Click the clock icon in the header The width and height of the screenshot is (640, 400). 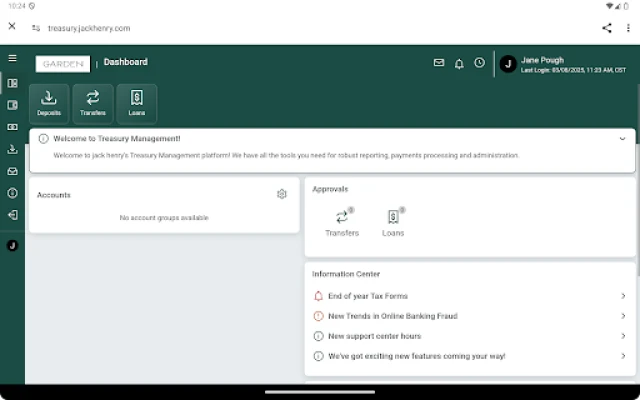(x=479, y=63)
